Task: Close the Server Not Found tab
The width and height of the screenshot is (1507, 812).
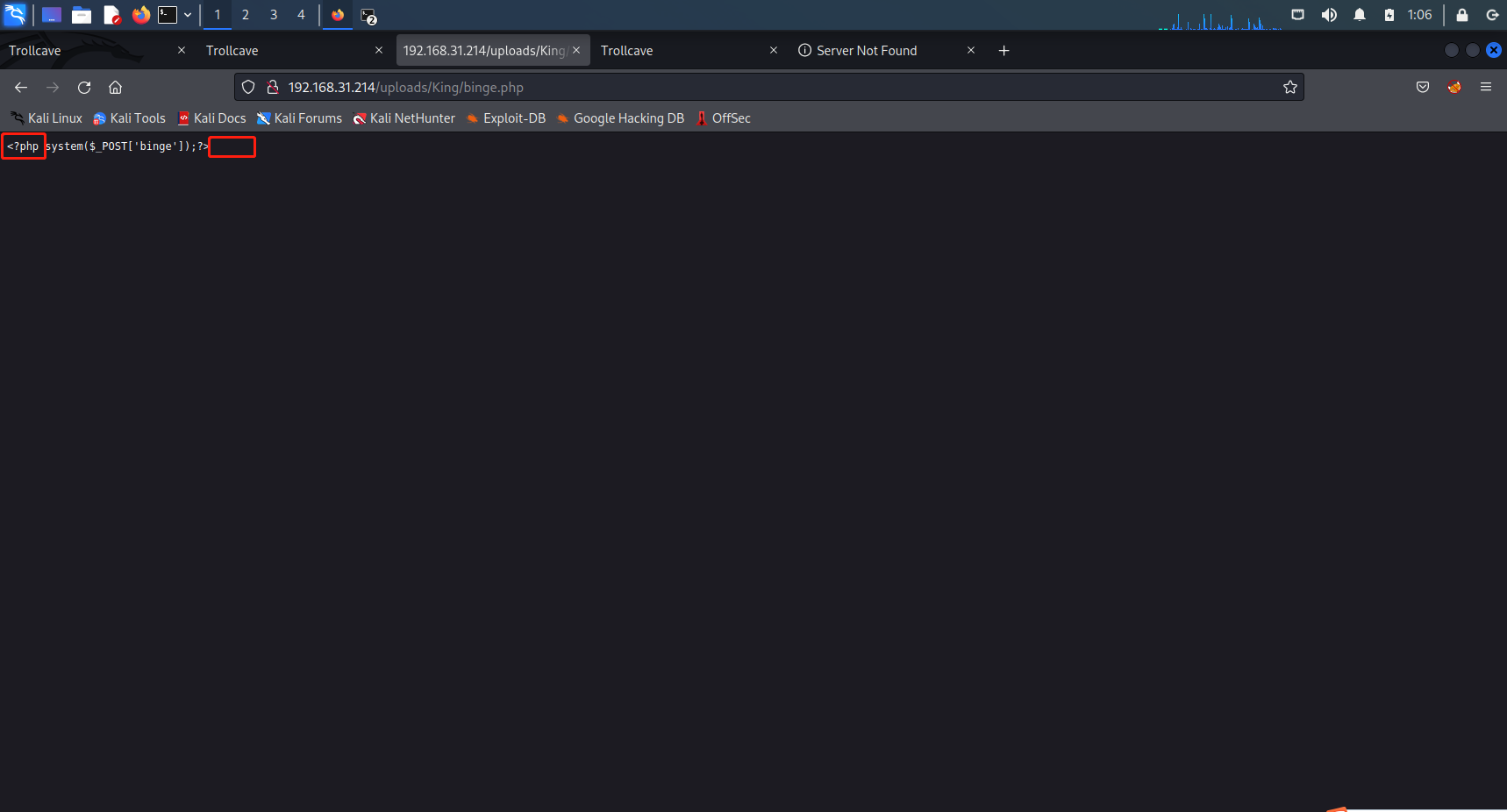Action: pos(971,51)
